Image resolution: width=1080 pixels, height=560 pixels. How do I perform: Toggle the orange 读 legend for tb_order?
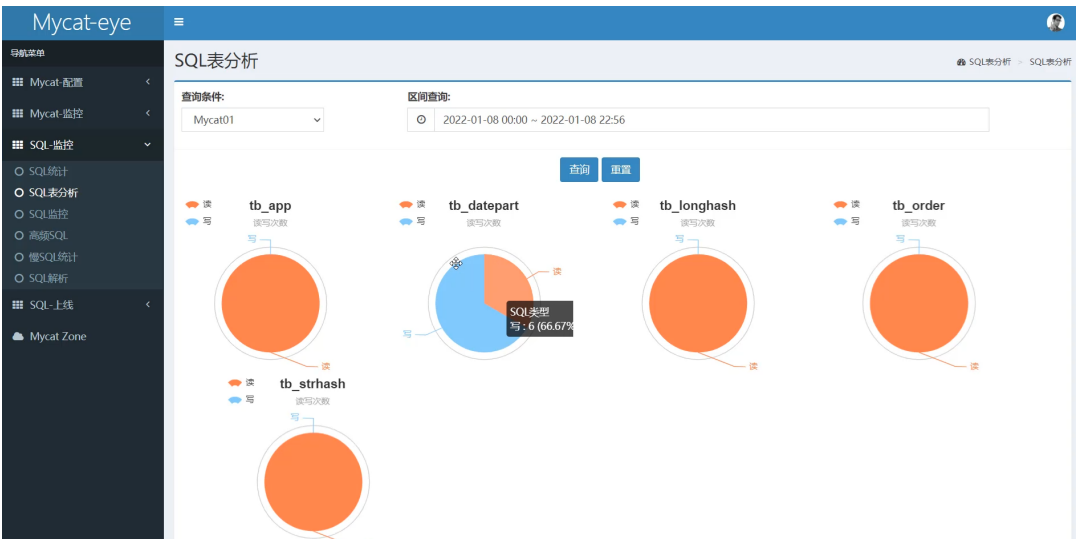[847, 205]
